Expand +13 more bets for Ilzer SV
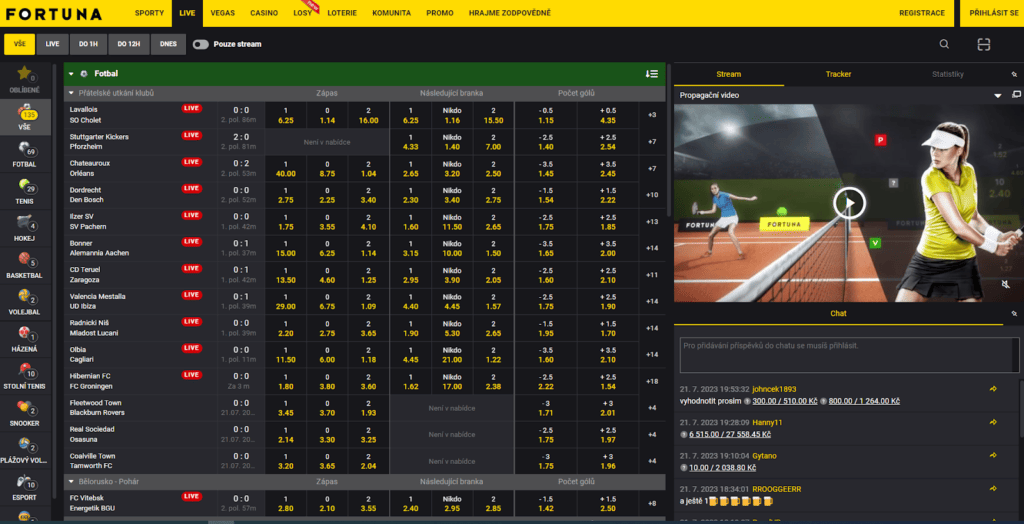Image resolution: width=1024 pixels, height=524 pixels. click(652, 221)
